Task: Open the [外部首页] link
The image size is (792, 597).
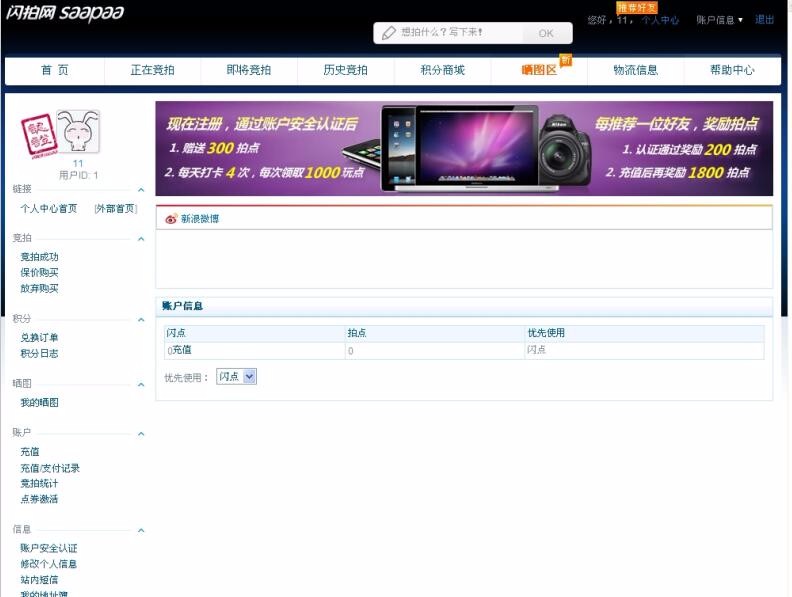Action: coord(116,209)
